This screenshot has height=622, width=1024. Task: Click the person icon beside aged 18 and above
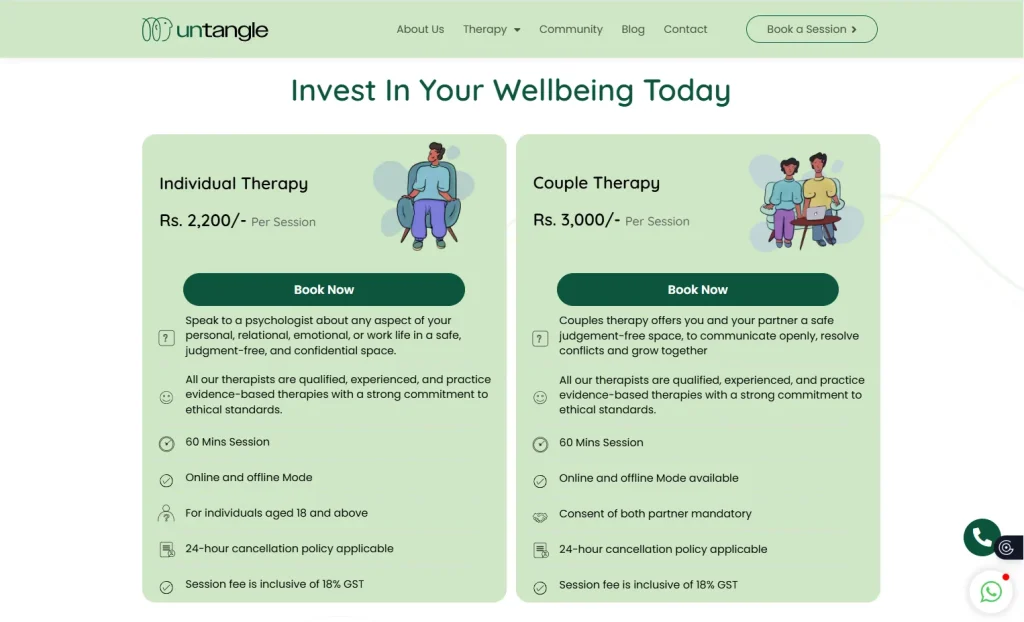tap(166, 514)
